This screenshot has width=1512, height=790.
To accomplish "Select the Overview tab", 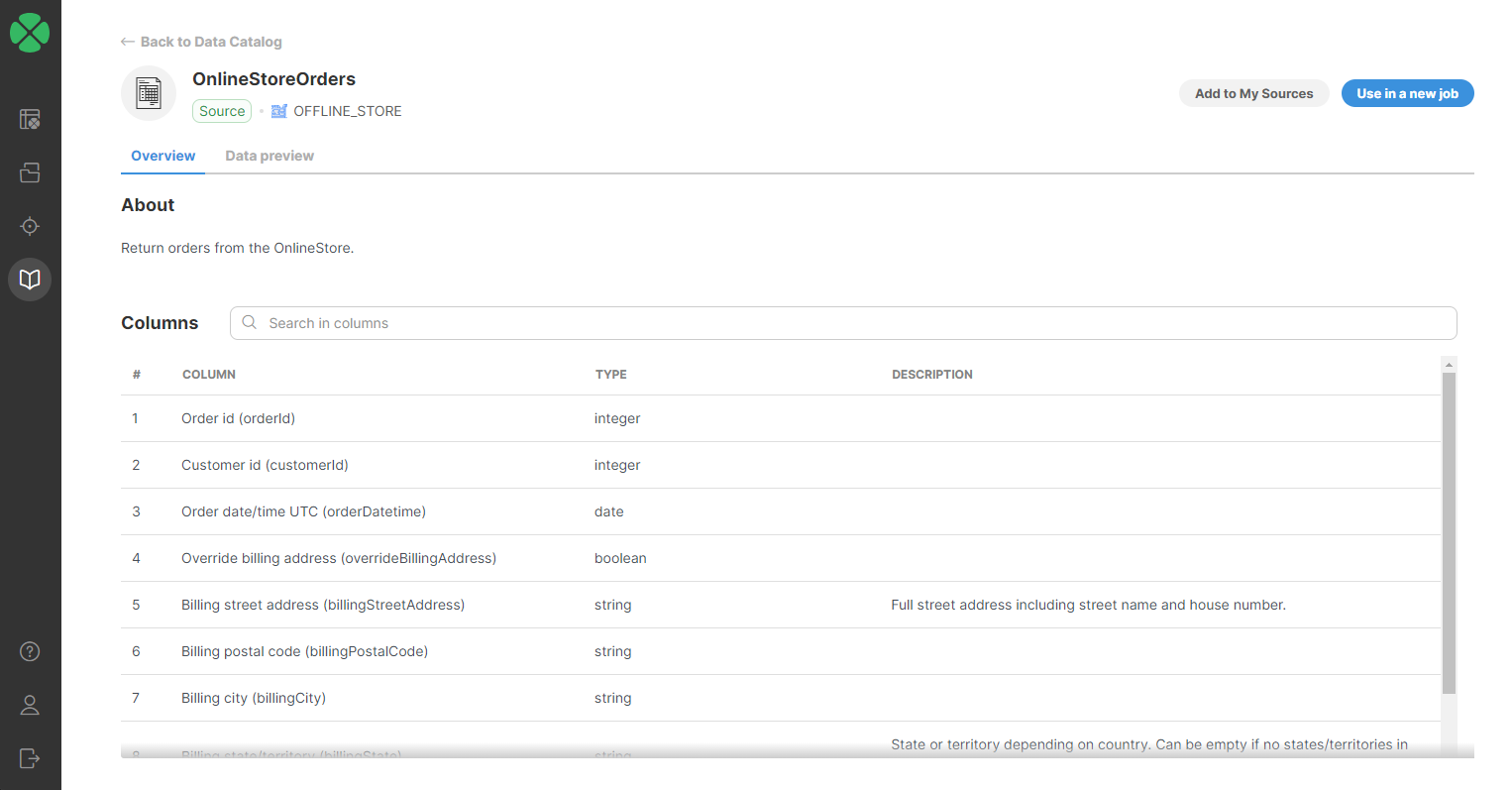I will click(x=162, y=156).
